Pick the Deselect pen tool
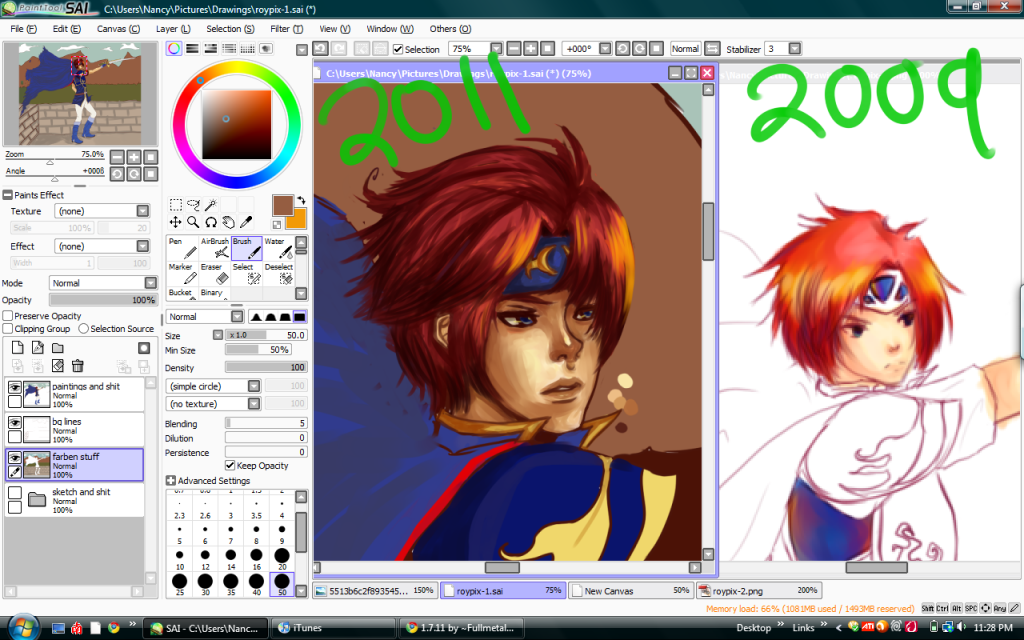The width and height of the screenshot is (1024, 640). point(279,274)
